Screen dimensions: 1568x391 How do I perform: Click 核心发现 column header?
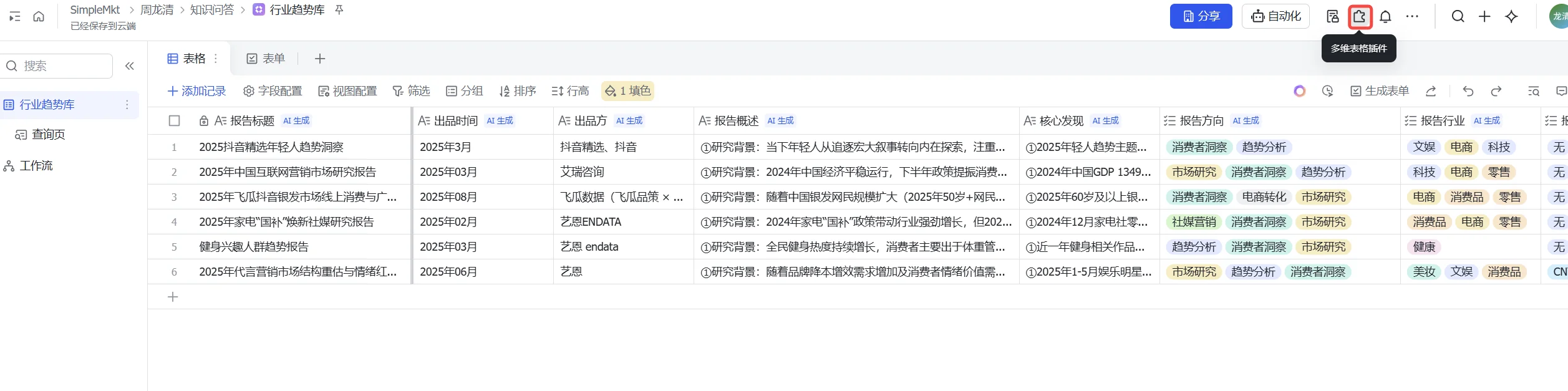click(1090, 121)
